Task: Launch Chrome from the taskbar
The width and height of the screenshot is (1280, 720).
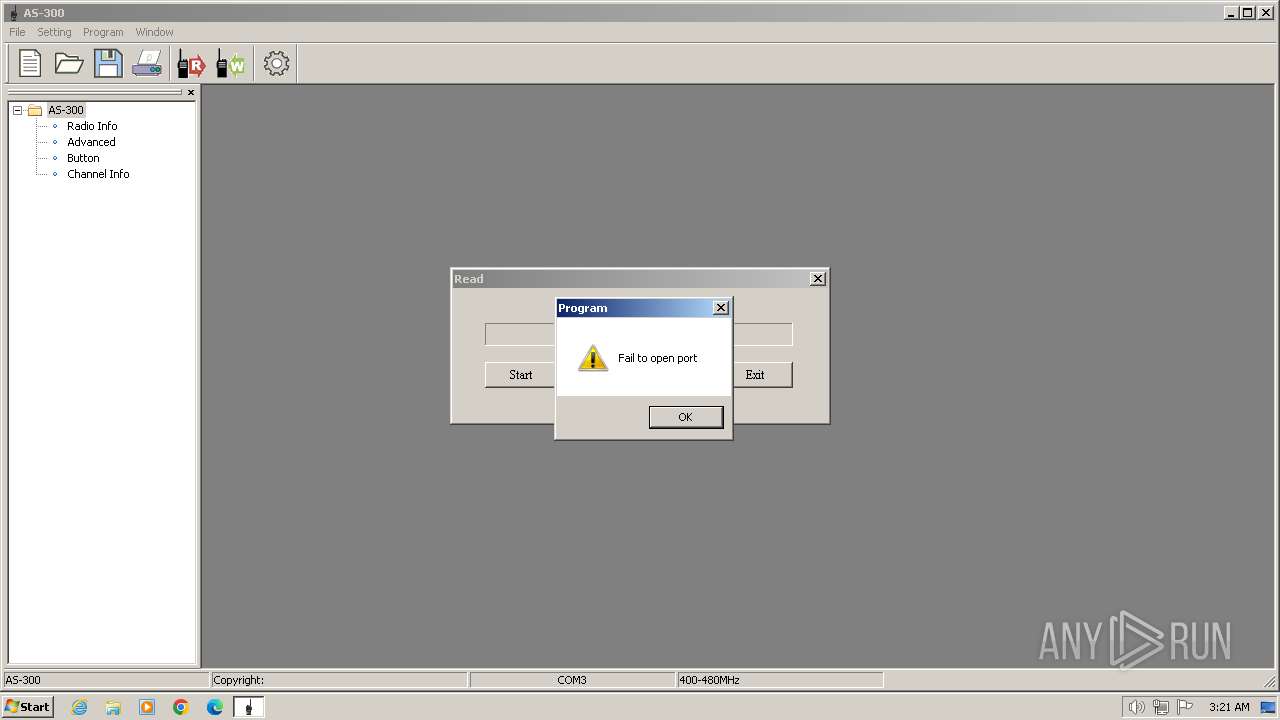Action: 181,707
